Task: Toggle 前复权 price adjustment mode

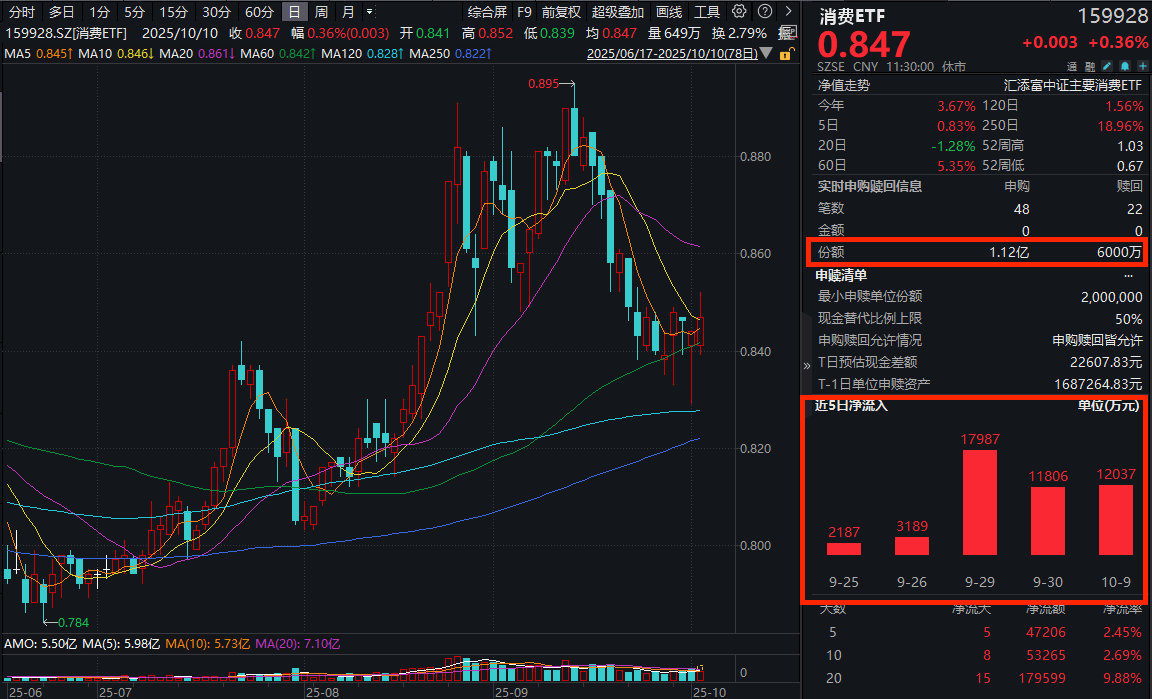Action: click(x=561, y=12)
